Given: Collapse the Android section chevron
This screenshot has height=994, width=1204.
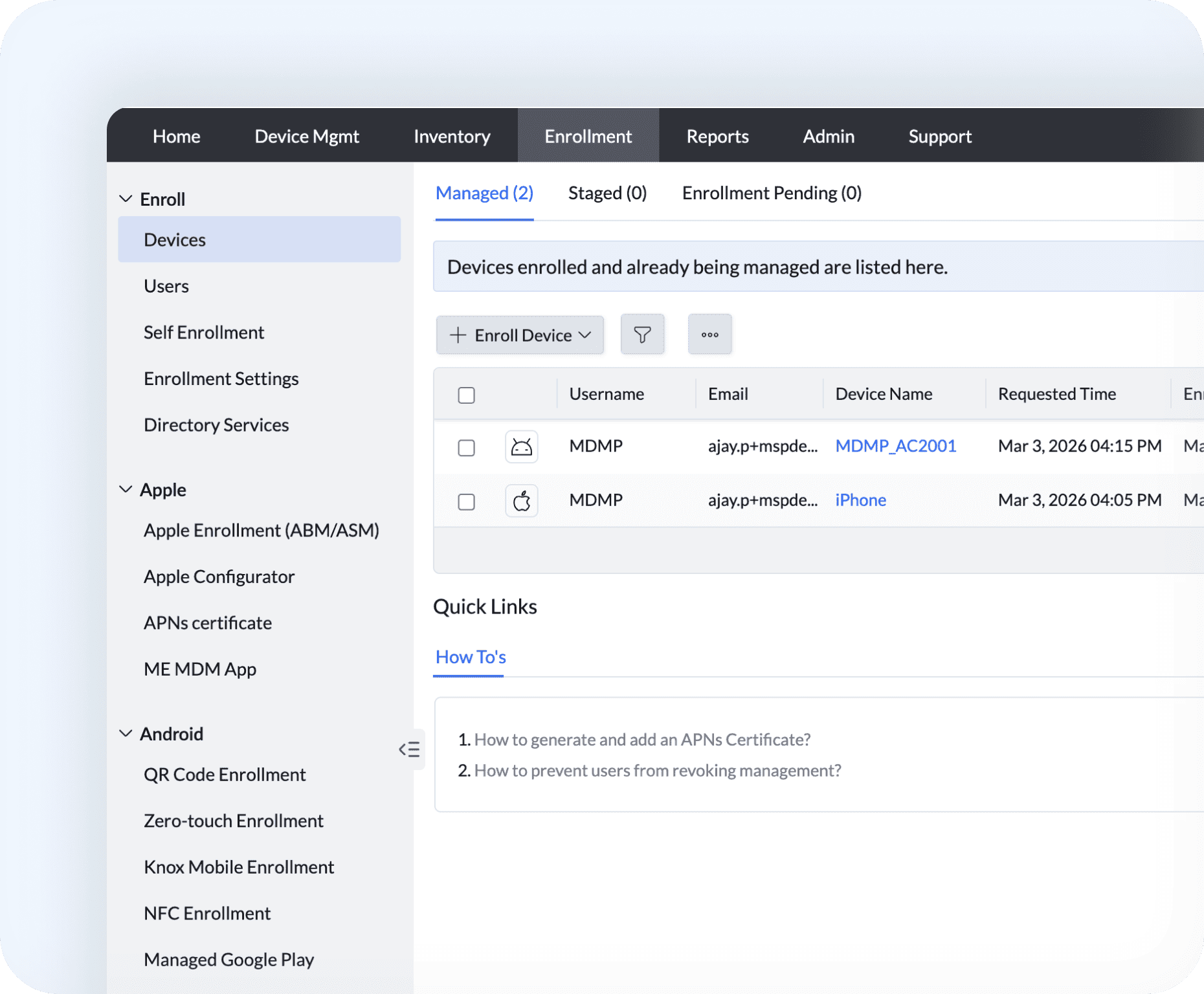Looking at the screenshot, I should pyautogui.click(x=126, y=733).
